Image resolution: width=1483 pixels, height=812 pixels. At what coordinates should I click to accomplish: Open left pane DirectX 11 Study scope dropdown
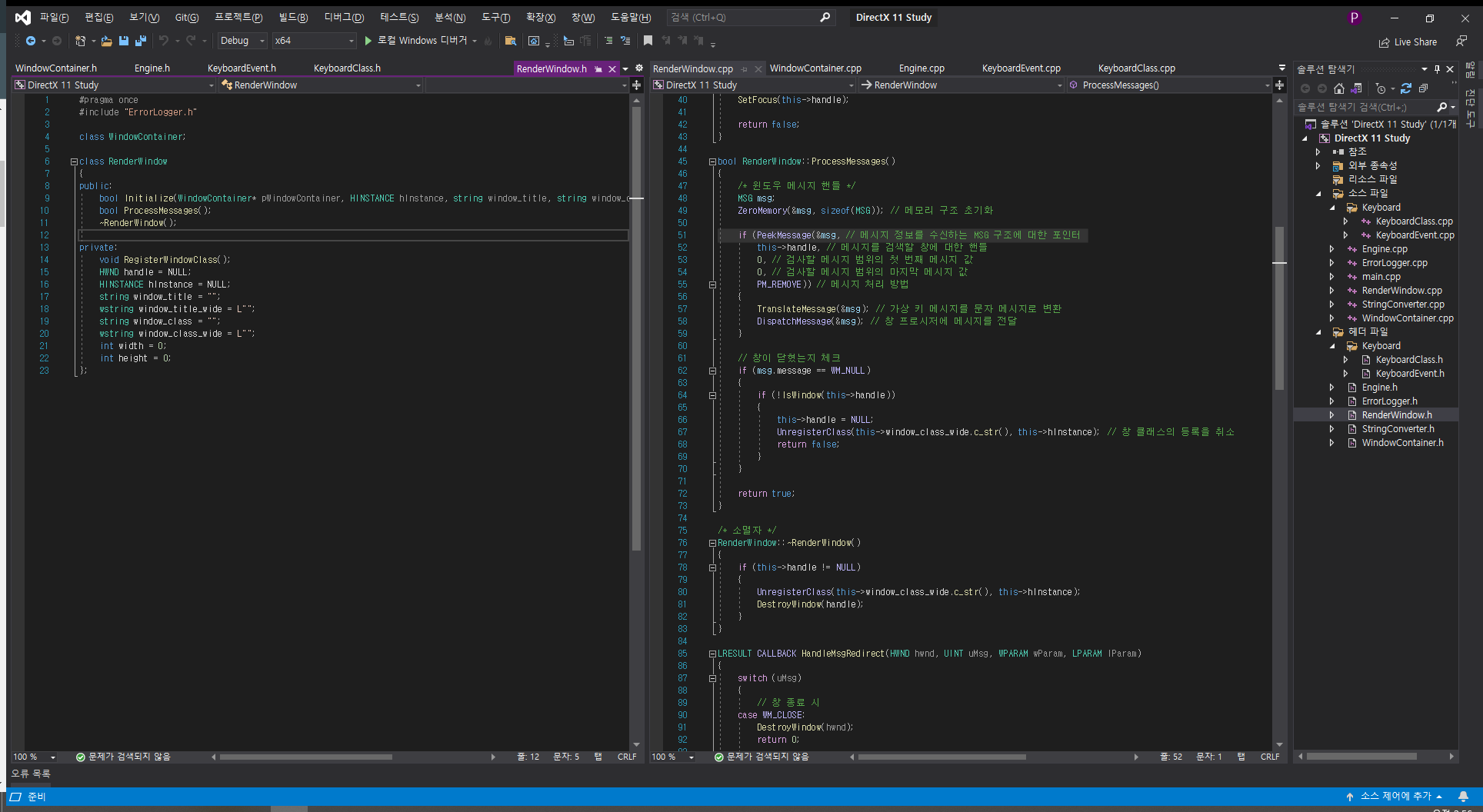coord(114,85)
